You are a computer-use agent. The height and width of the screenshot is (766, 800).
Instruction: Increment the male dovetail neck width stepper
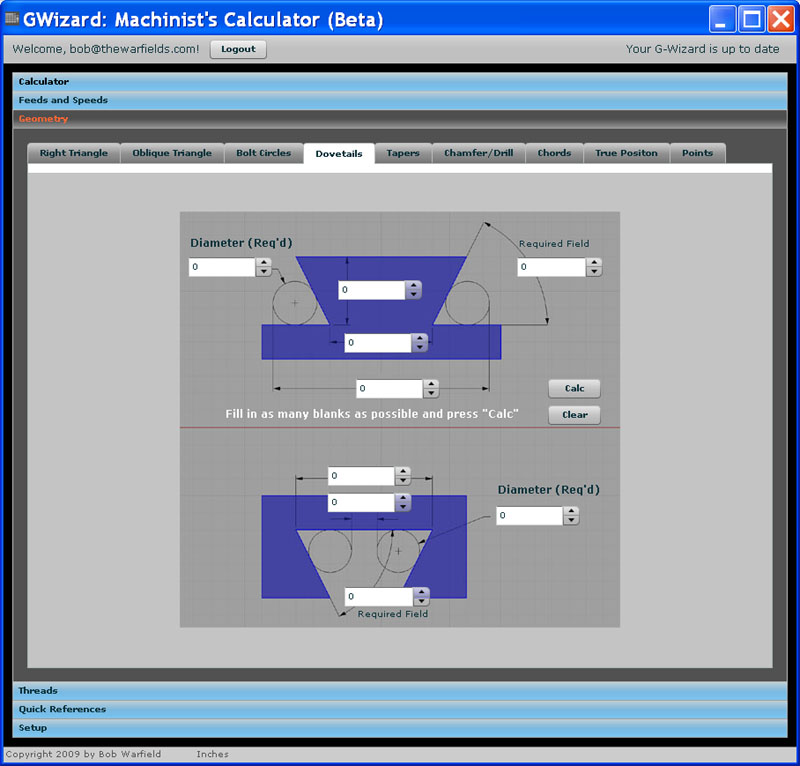[x=419, y=338]
